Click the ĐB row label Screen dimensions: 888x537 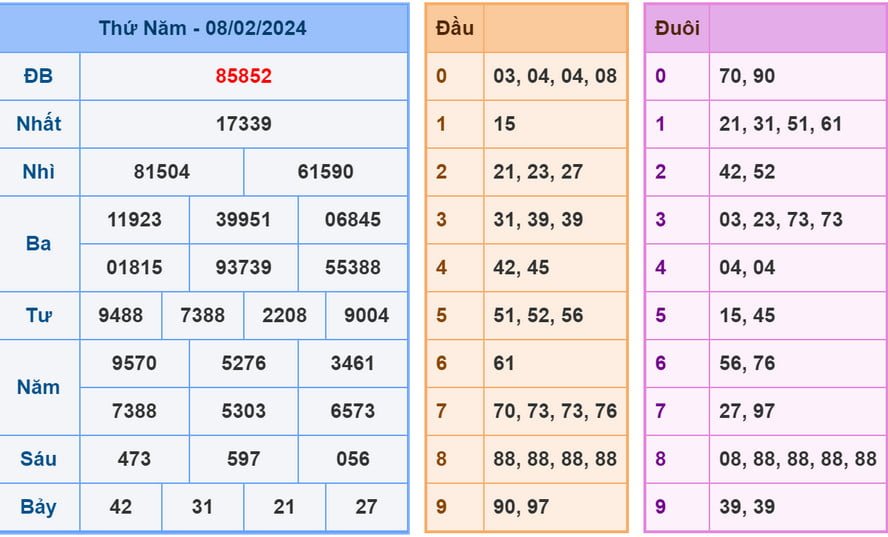pos(39,76)
